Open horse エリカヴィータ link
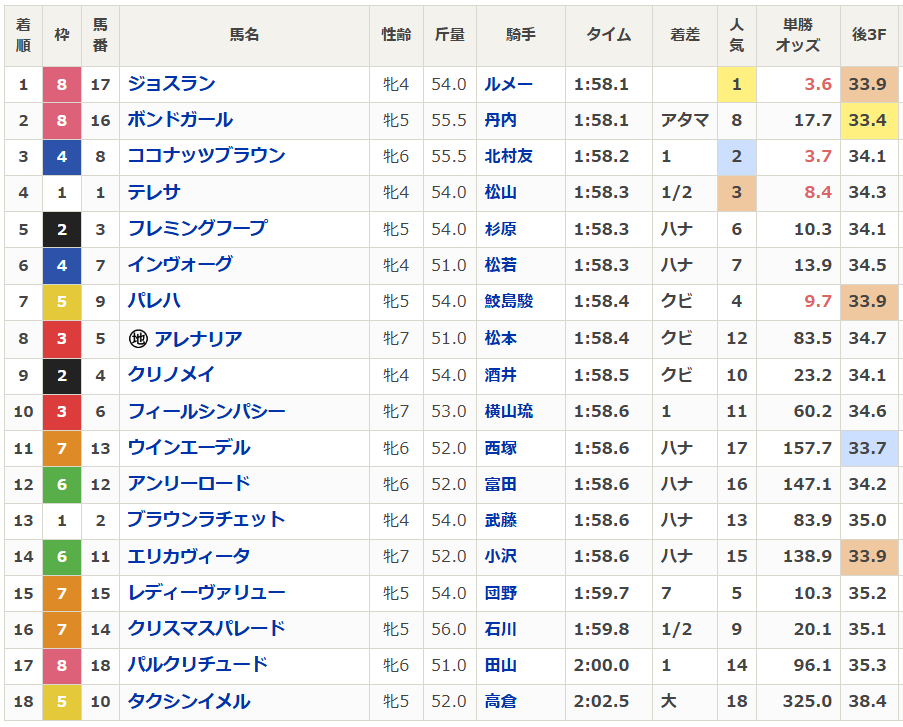903x727 pixels. pos(188,556)
